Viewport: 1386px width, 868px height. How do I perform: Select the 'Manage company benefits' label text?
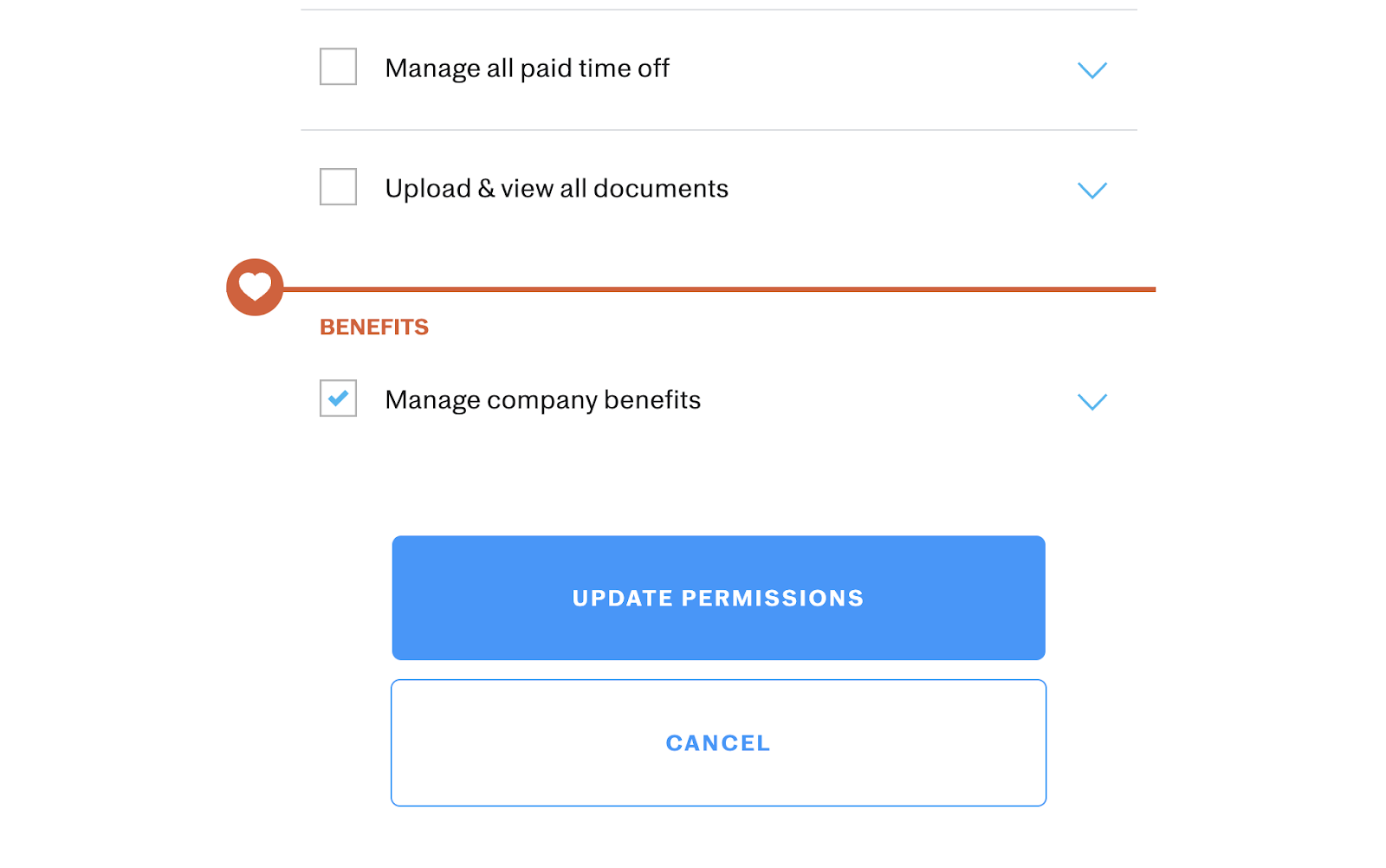click(x=542, y=400)
